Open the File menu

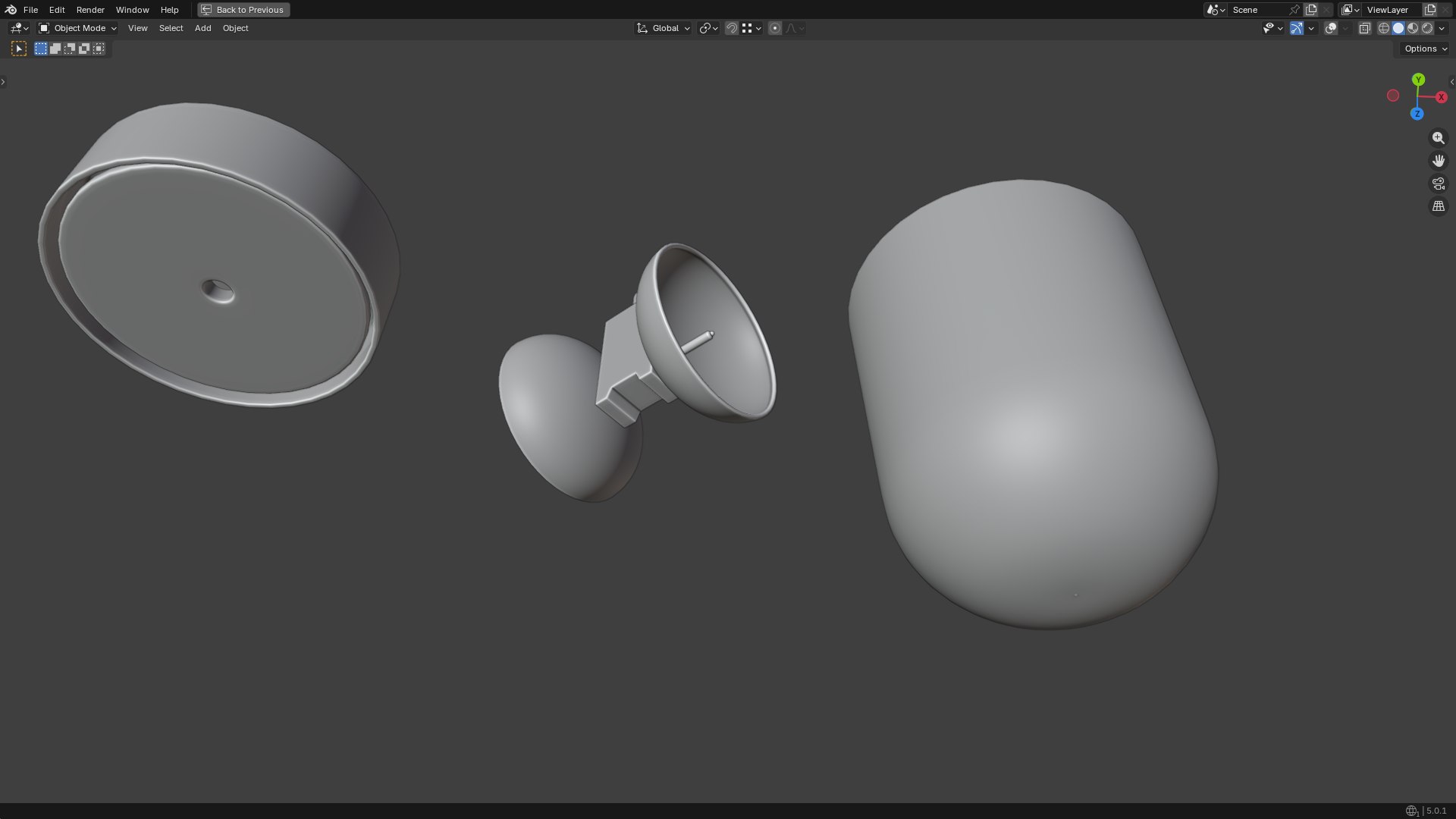click(x=30, y=10)
